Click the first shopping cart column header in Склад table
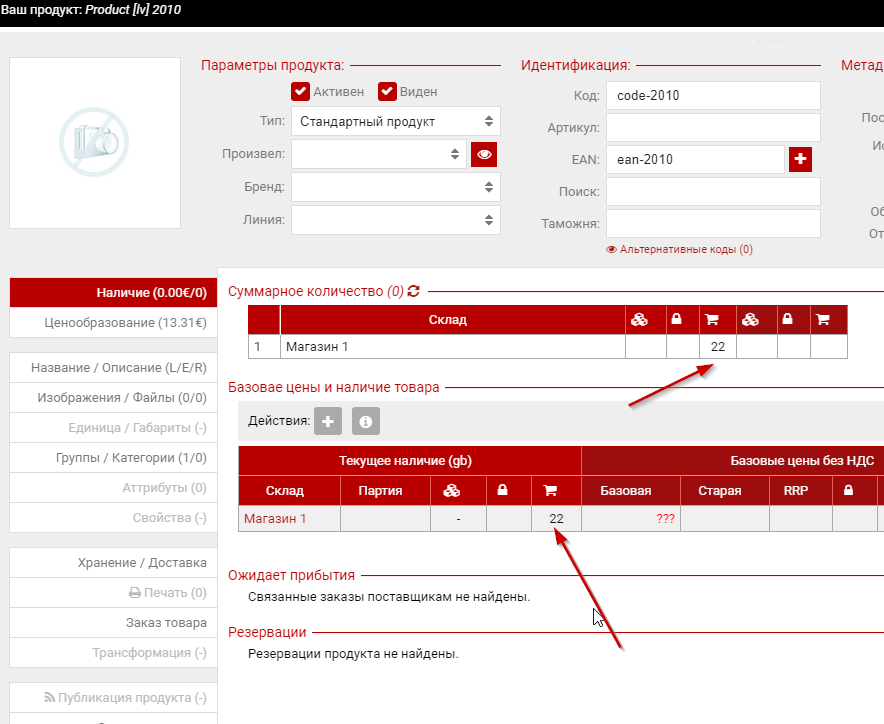The image size is (884, 724). click(x=712, y=320)
